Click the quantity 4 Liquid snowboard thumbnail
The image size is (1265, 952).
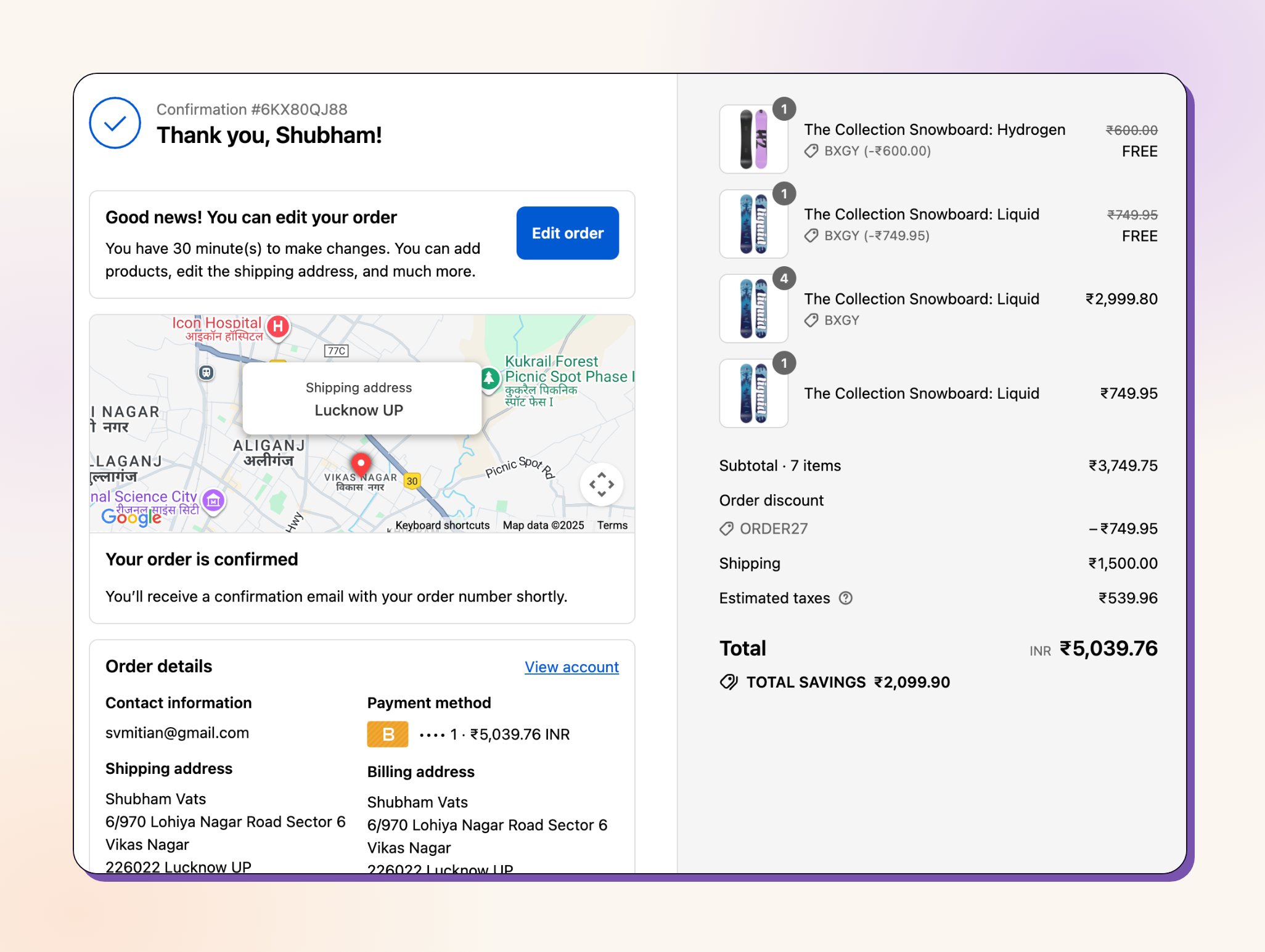753,308
